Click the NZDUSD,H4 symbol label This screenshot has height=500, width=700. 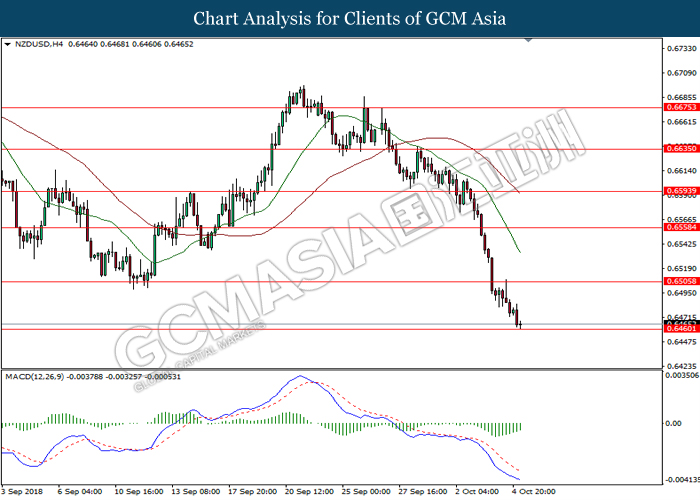(x=39, y=44)
